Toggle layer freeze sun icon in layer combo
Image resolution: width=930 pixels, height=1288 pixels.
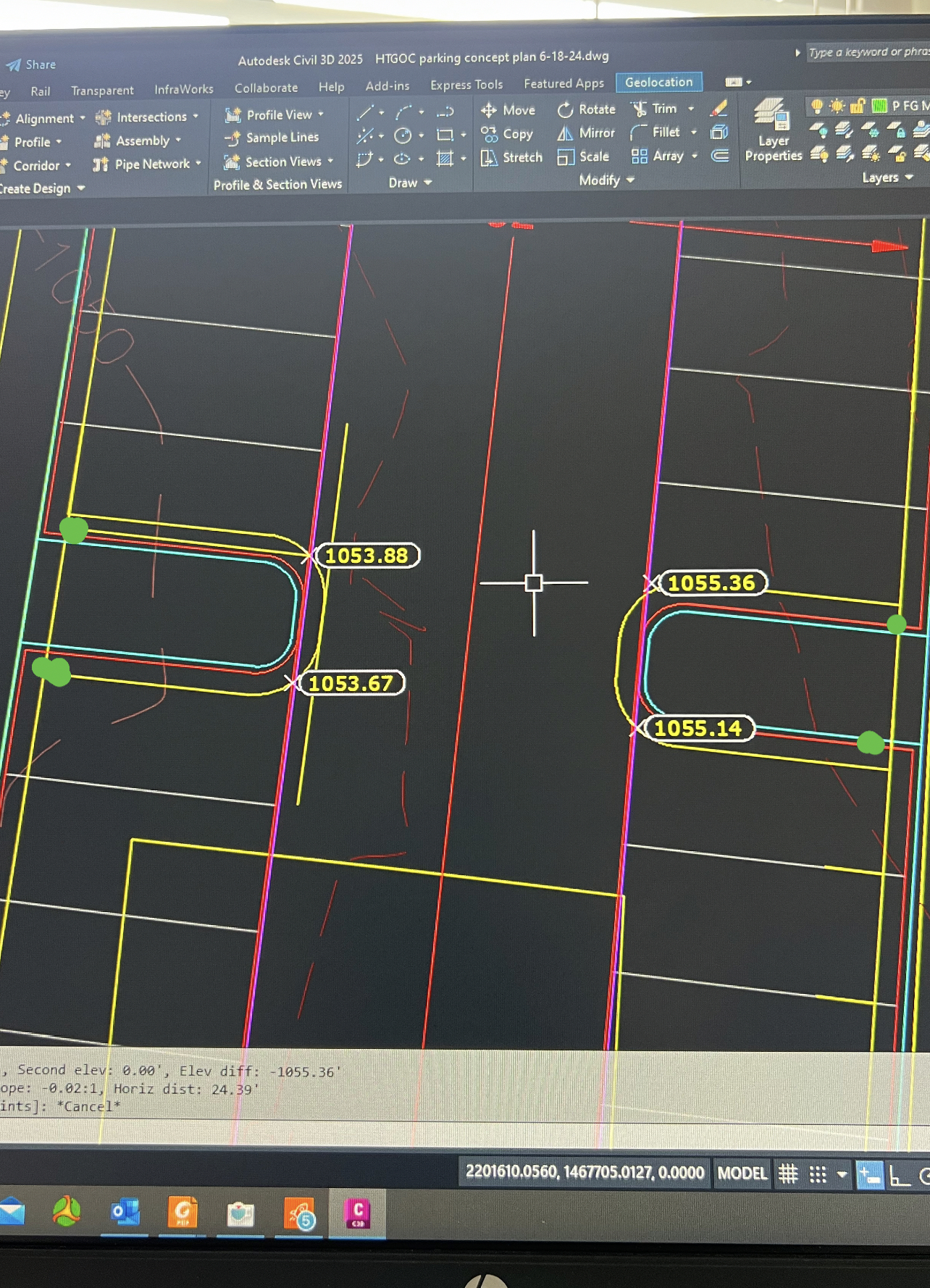point(837,106)
